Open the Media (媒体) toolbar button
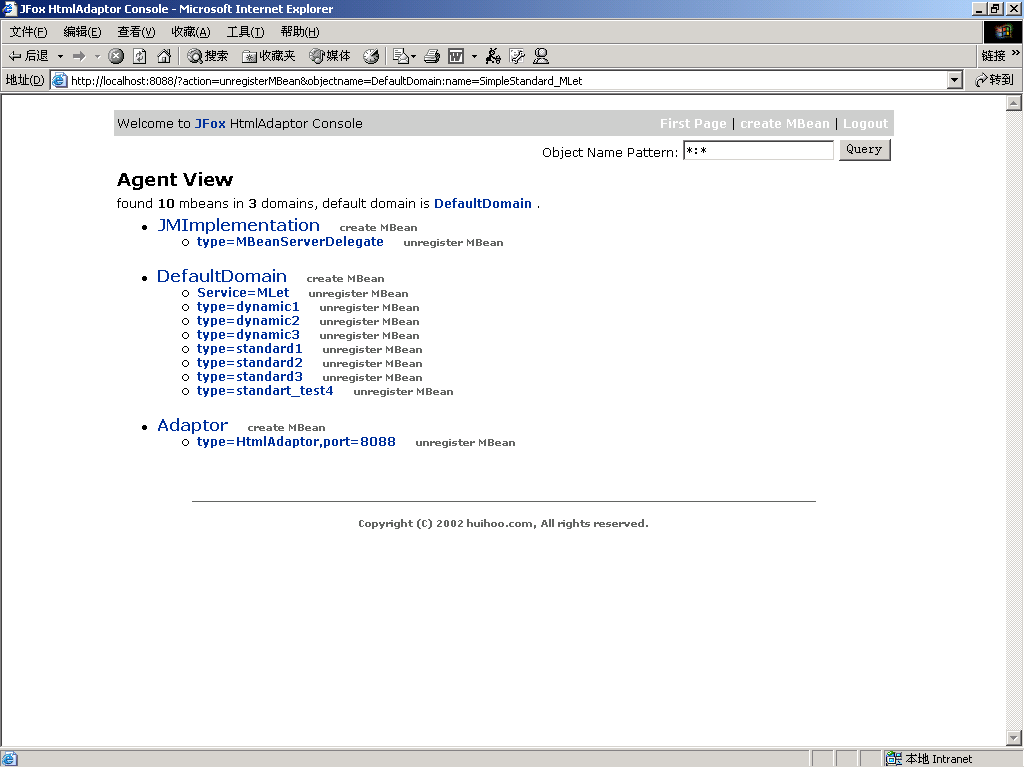Image resolution: width=1024 pixels, height=768 pixels. click(330, 56)
